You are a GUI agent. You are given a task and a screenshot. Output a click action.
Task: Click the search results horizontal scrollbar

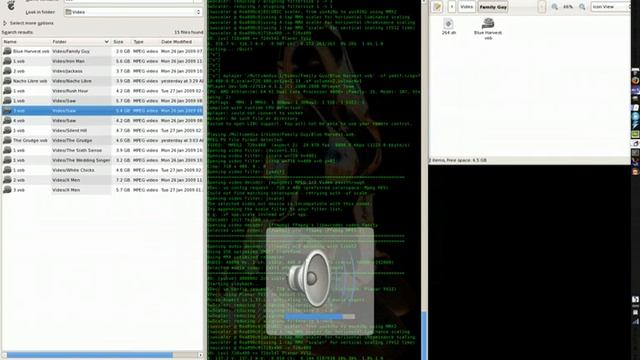coord(89,355)
